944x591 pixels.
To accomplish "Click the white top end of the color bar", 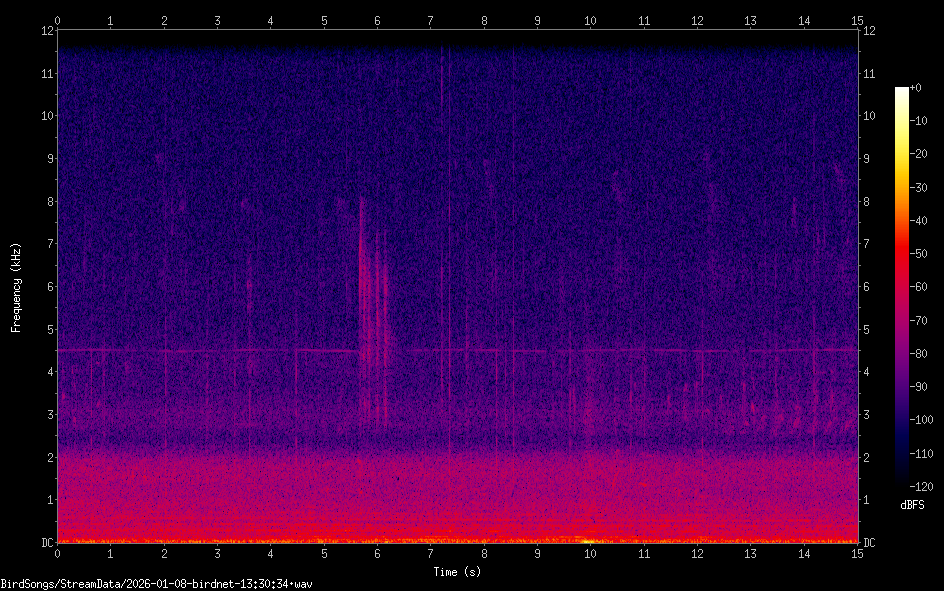I will click(902, 92).
